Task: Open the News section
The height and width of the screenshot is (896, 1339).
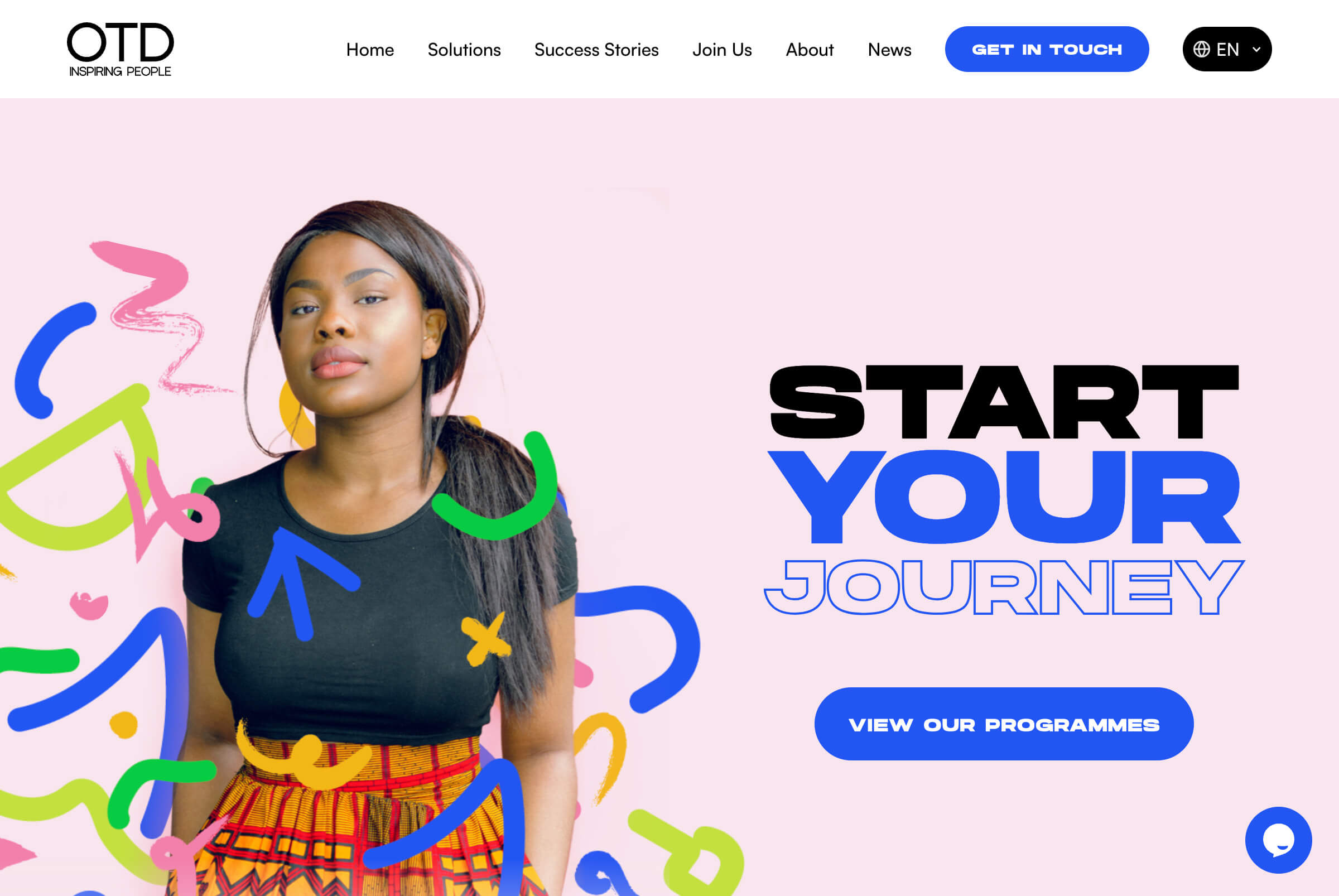Action: tap(889, 50)
